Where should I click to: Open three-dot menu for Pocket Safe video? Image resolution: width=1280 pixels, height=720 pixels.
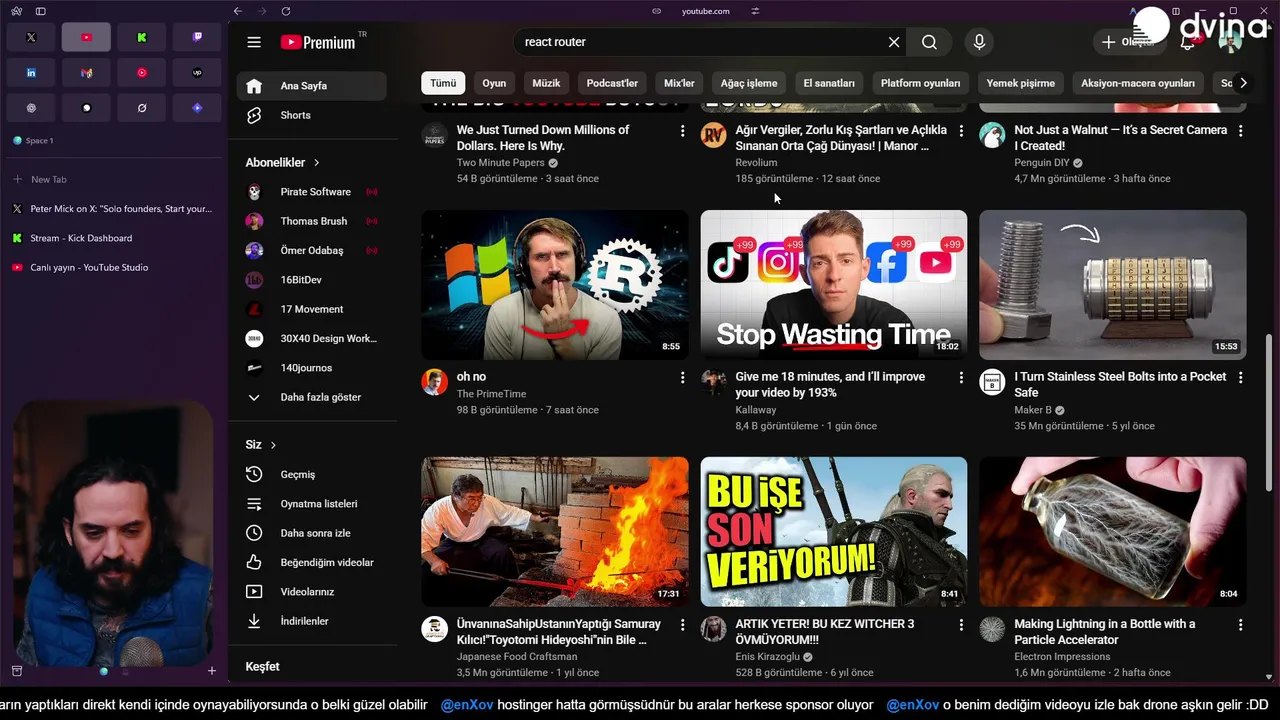pyautogui.click(x=1241, y=378)
